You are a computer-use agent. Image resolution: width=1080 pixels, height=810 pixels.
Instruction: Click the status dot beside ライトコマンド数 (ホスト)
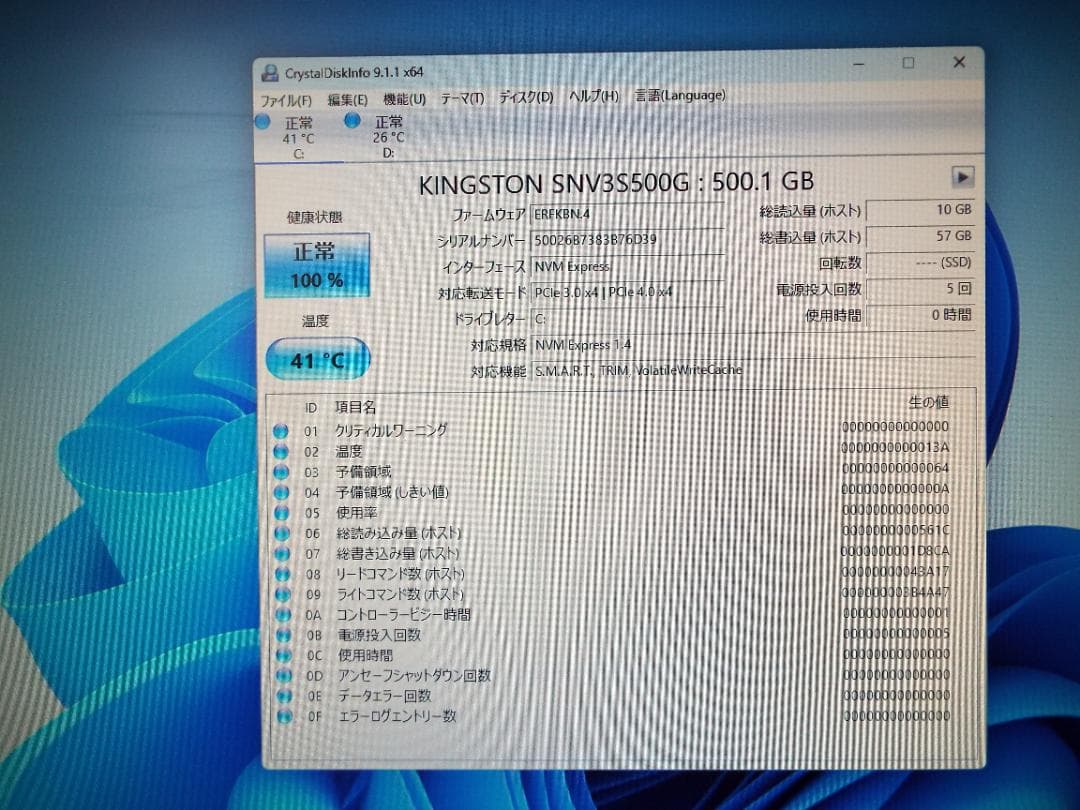(x=282, y=594)
